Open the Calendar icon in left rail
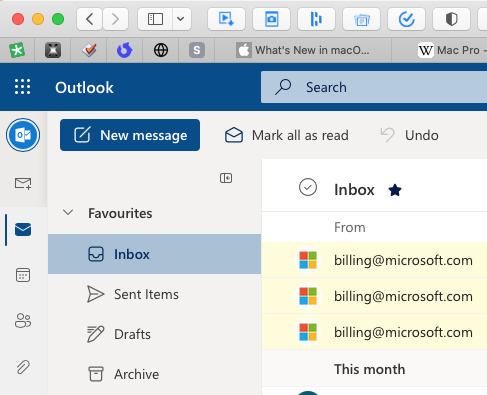The image size is (487, 395). click(x=23, y=275)
